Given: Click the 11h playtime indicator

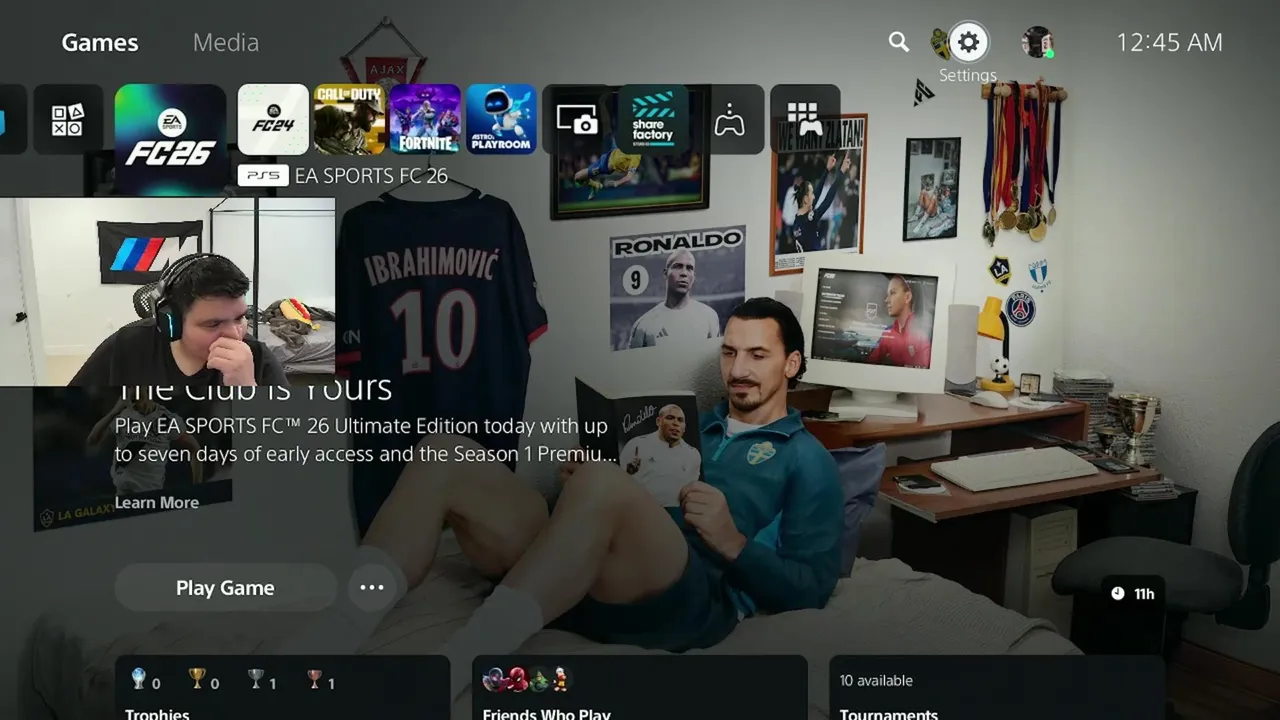Looking at the screenshot, I should point(1132,594).
